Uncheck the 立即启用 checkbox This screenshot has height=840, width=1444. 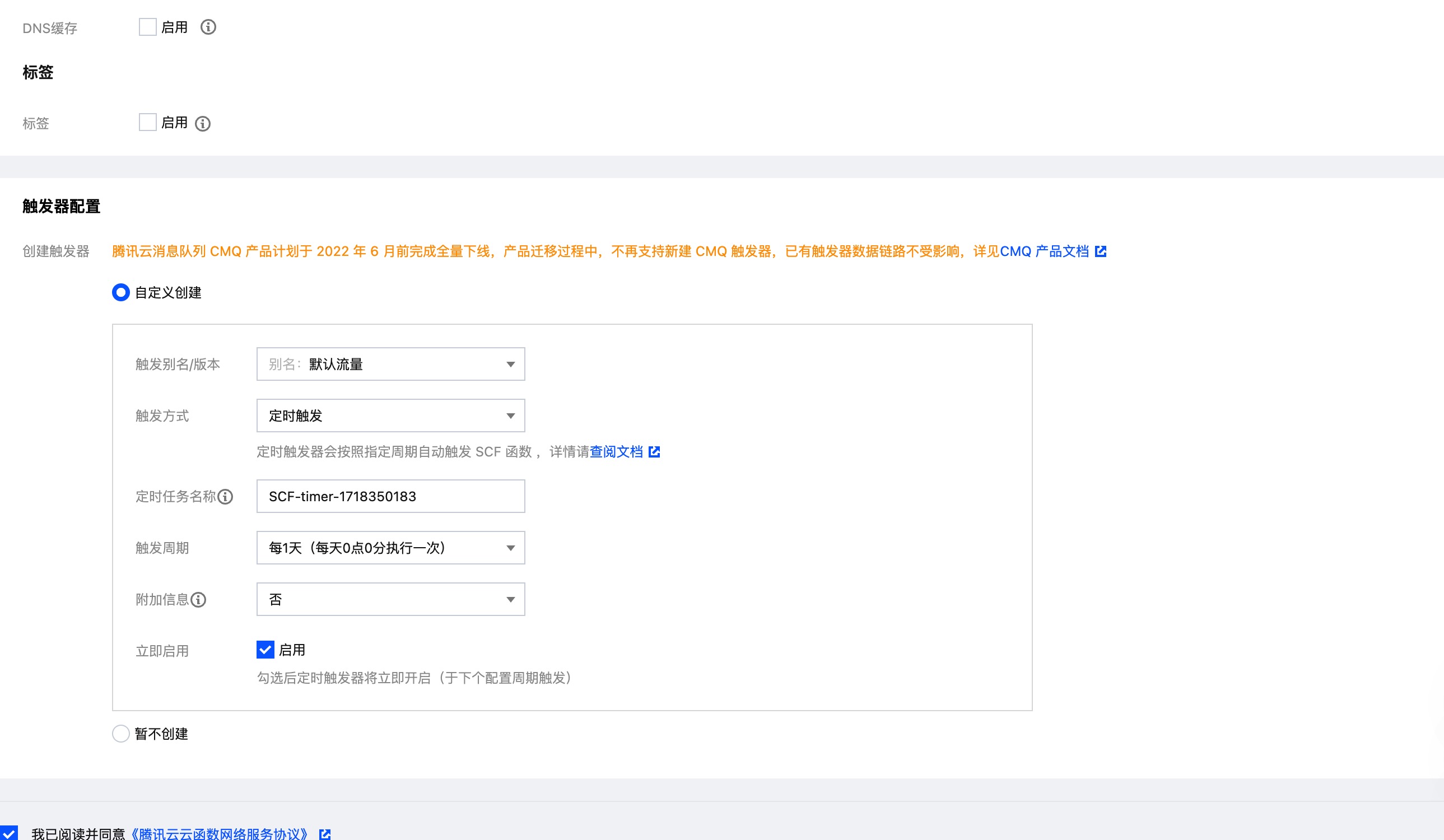tap(265, 650)
